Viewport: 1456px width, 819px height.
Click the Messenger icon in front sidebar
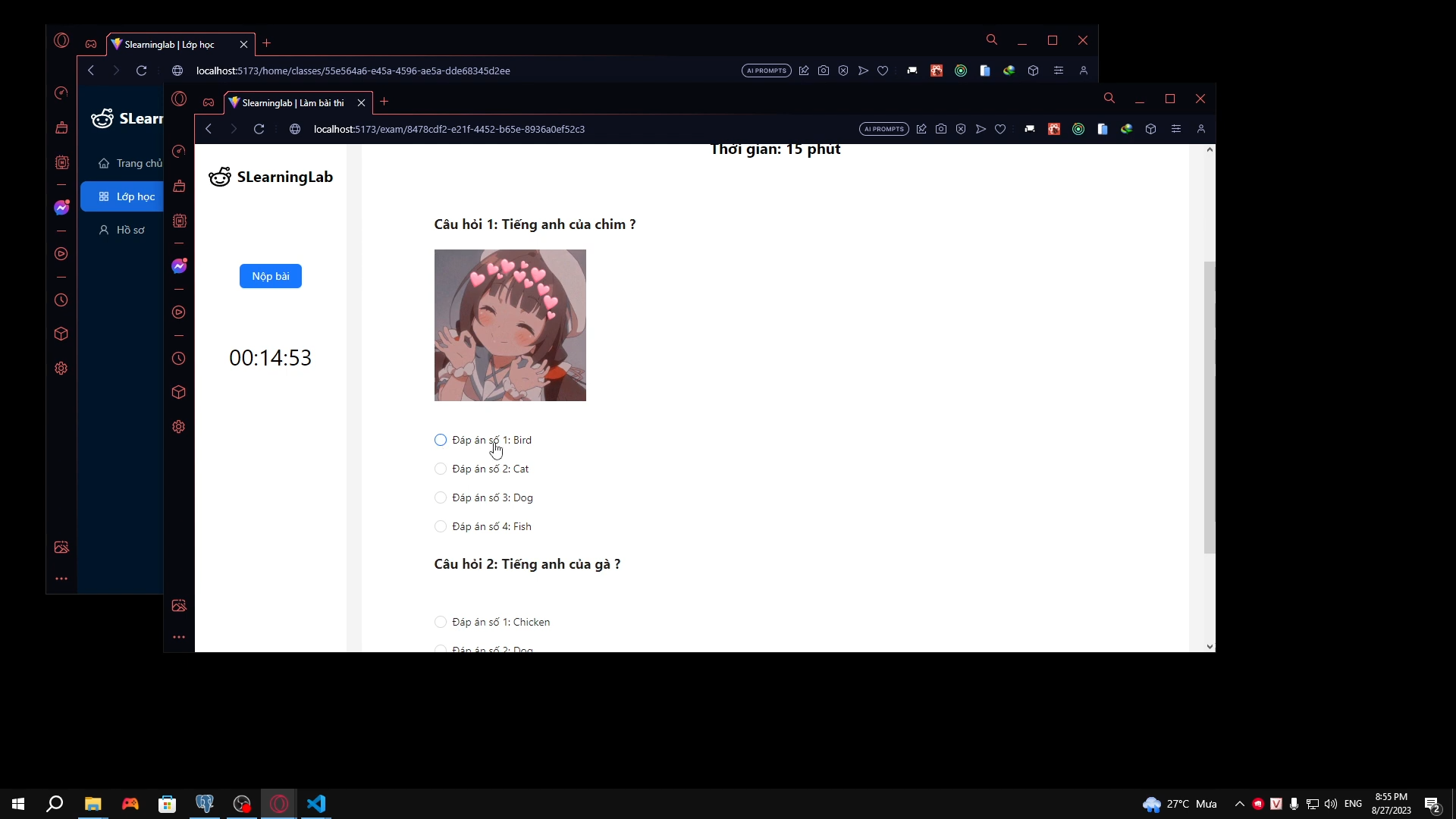[179, 266]
